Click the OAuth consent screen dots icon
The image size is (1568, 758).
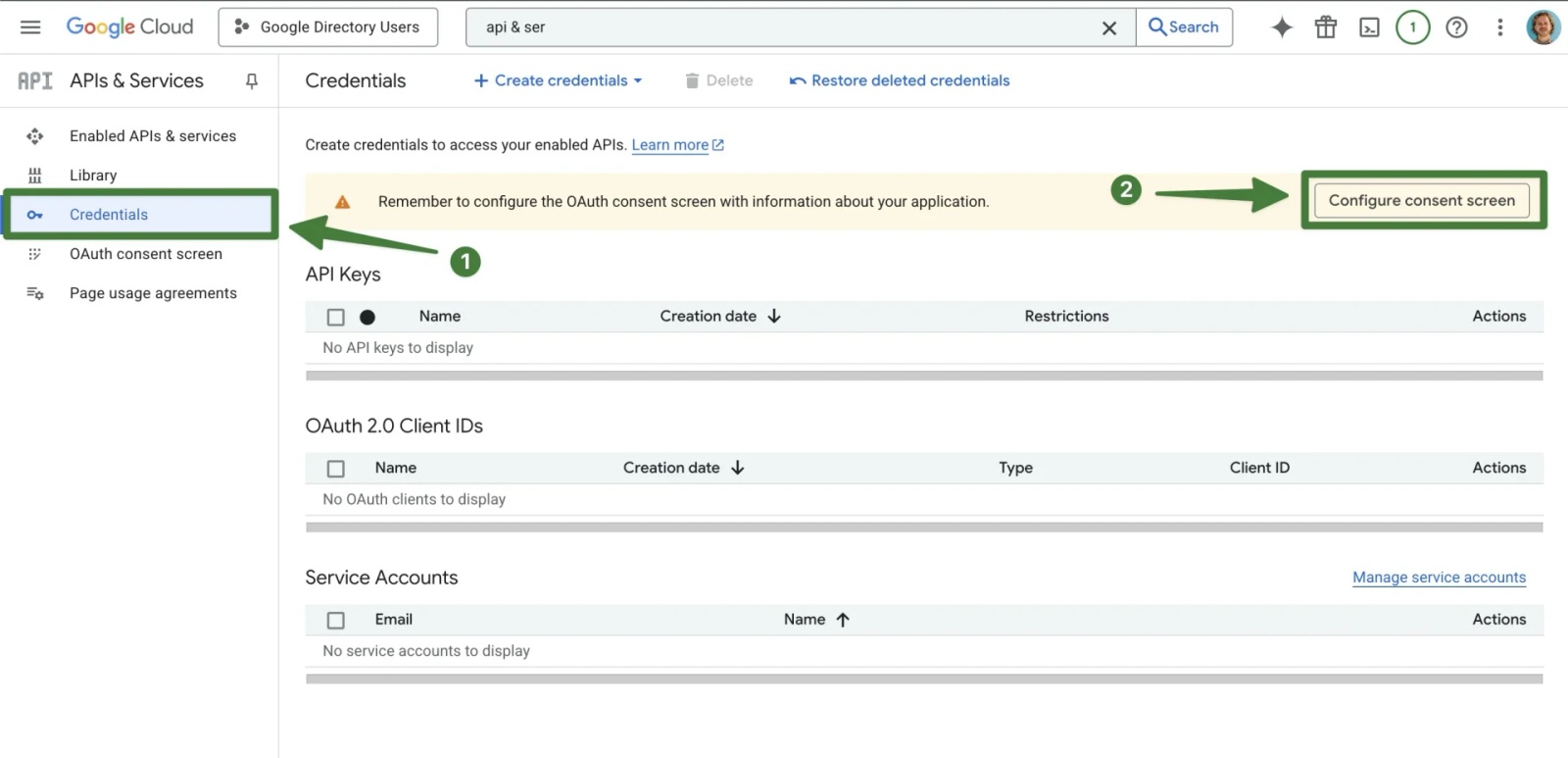point(34,254)
